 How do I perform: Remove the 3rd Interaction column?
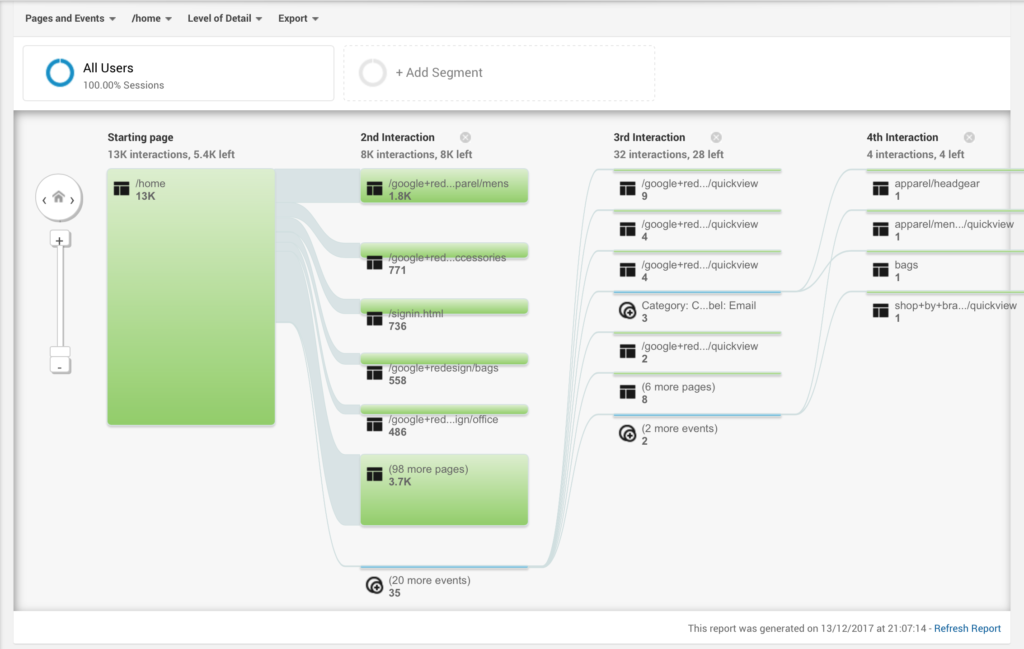[716, 137]
